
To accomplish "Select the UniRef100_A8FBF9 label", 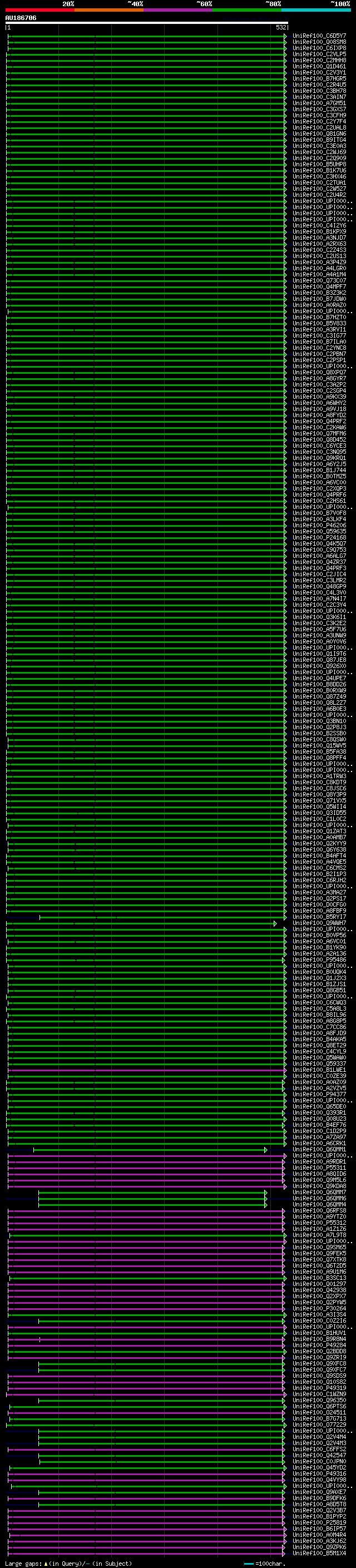I will [x=319, y=911].
